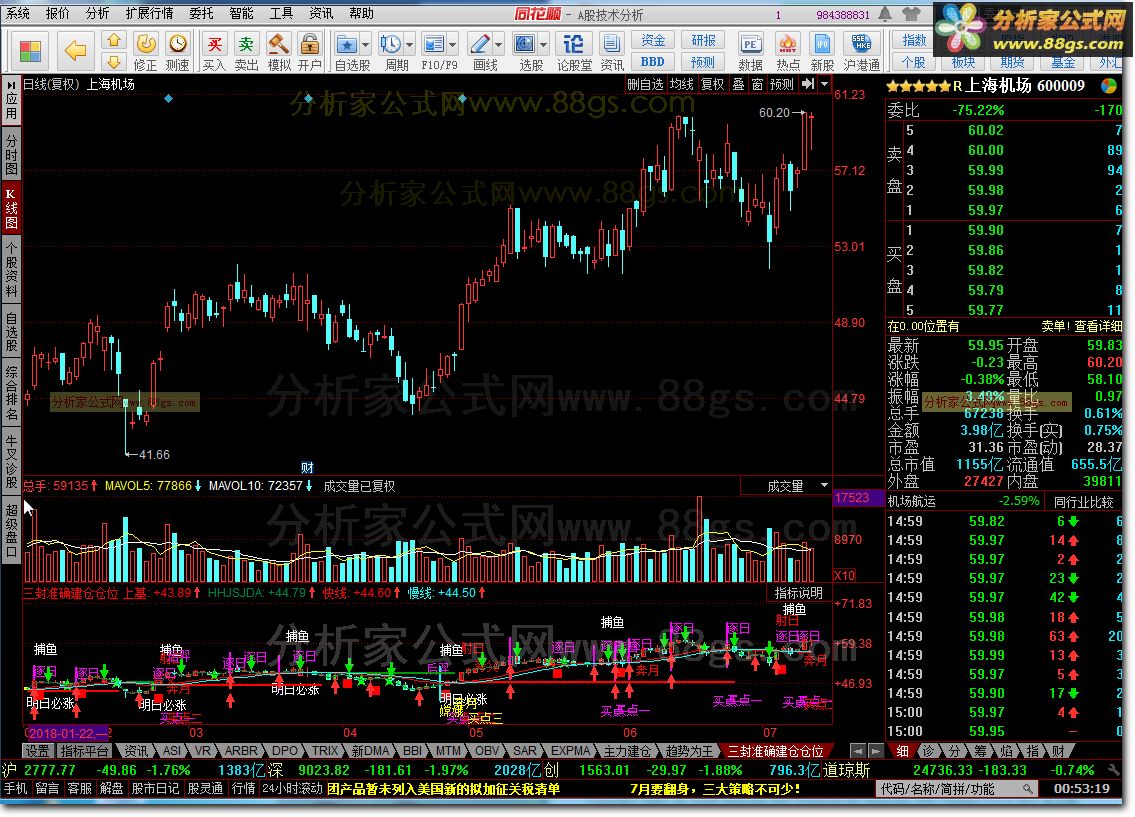Click the notification bell icon
Image resolution: width=1135 pixels, height=817 pixels.
[x=885, y=14]
